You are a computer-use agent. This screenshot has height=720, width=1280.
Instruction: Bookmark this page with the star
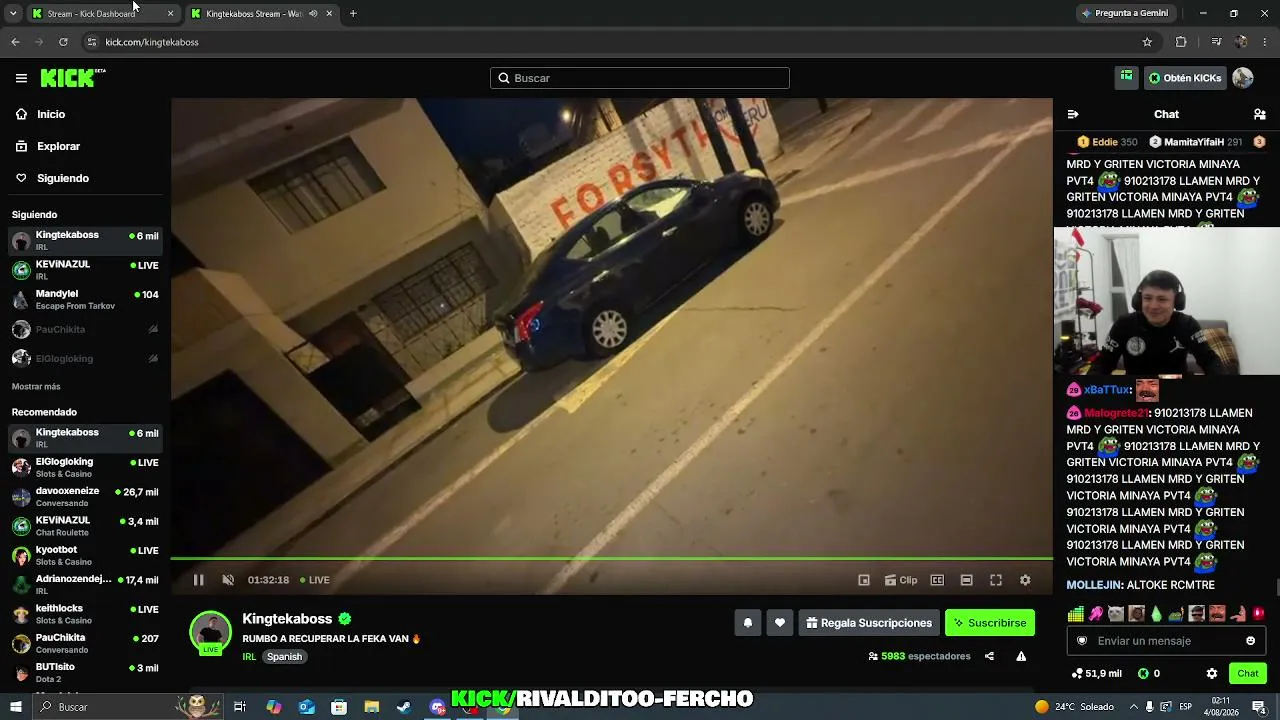tap(1147, 42)
